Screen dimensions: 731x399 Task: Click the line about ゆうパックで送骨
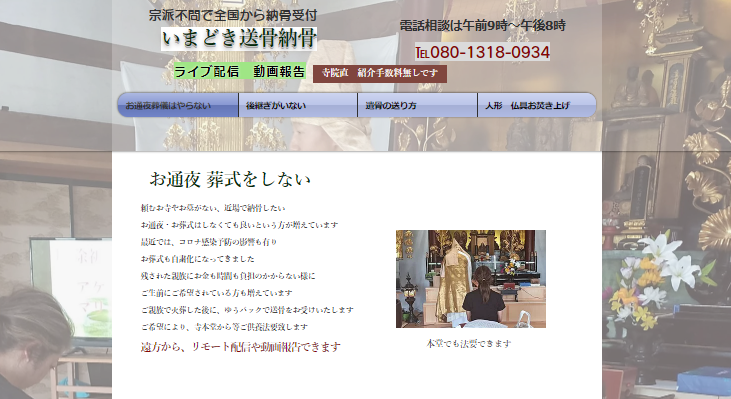click(247, 310)
